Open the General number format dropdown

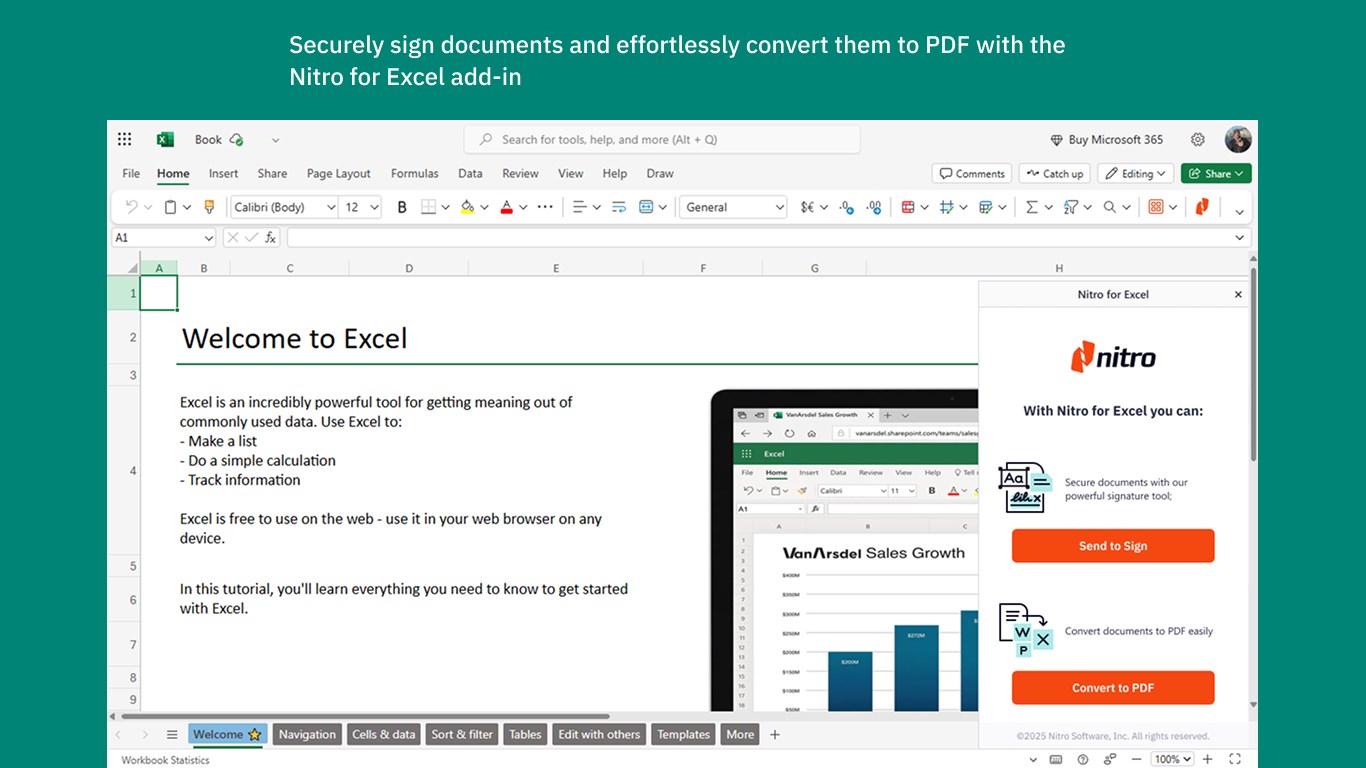(780, 207)
